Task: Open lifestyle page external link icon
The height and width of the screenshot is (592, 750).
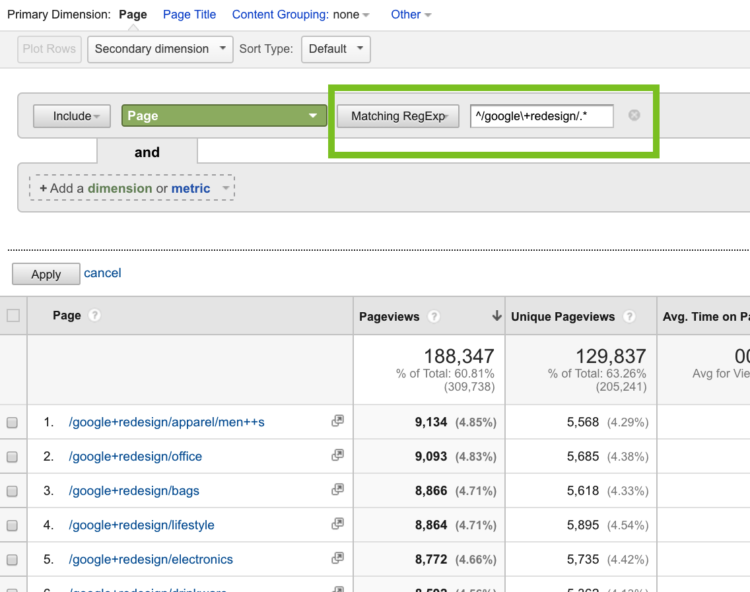Action: click(337, 524)
